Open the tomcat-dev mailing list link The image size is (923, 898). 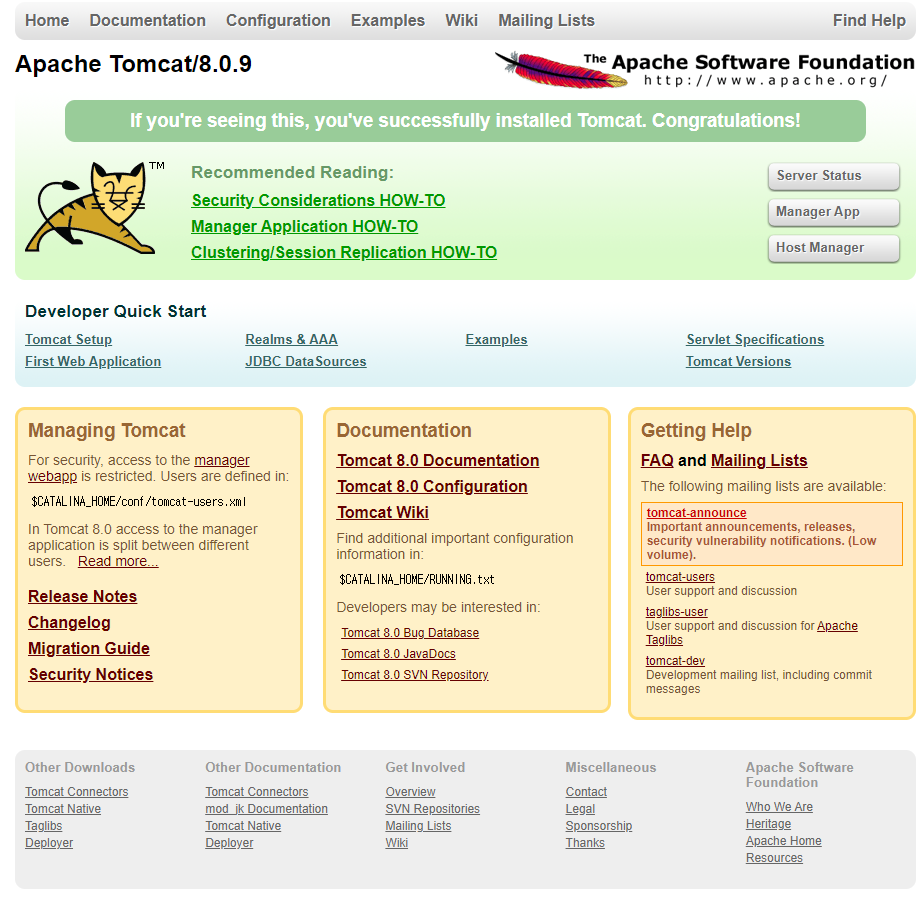[x=675, y=661]
